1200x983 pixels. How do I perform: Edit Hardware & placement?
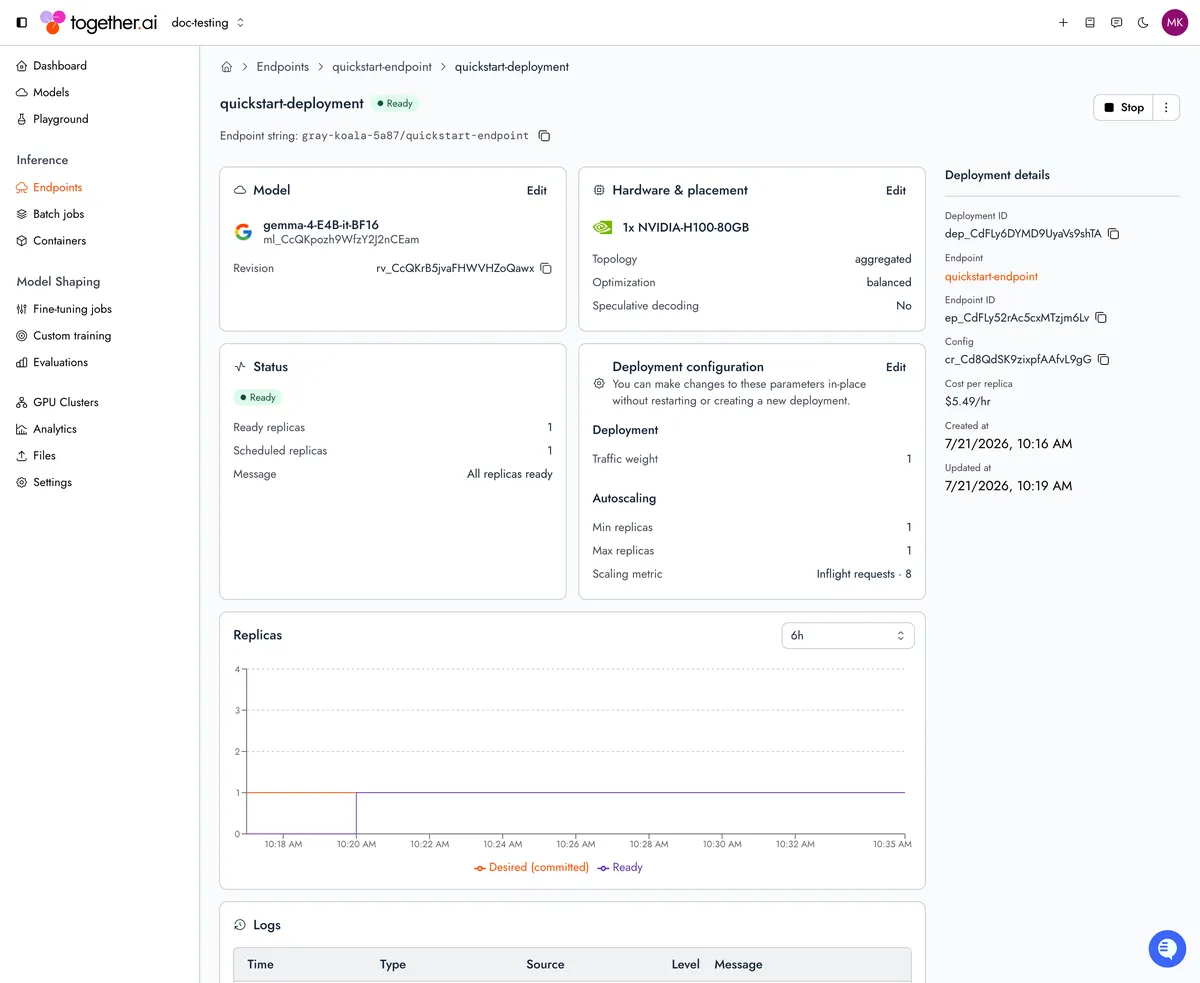click(896, 190)
